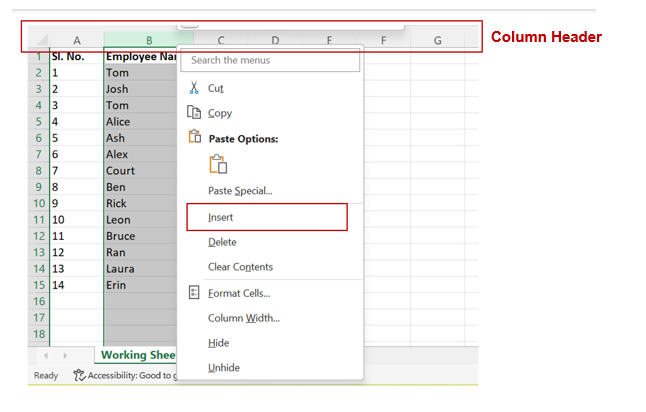Click the Accessibility status icon
Image resolution: width=646 pixels, height=412 pixels.
pos(79,375)
